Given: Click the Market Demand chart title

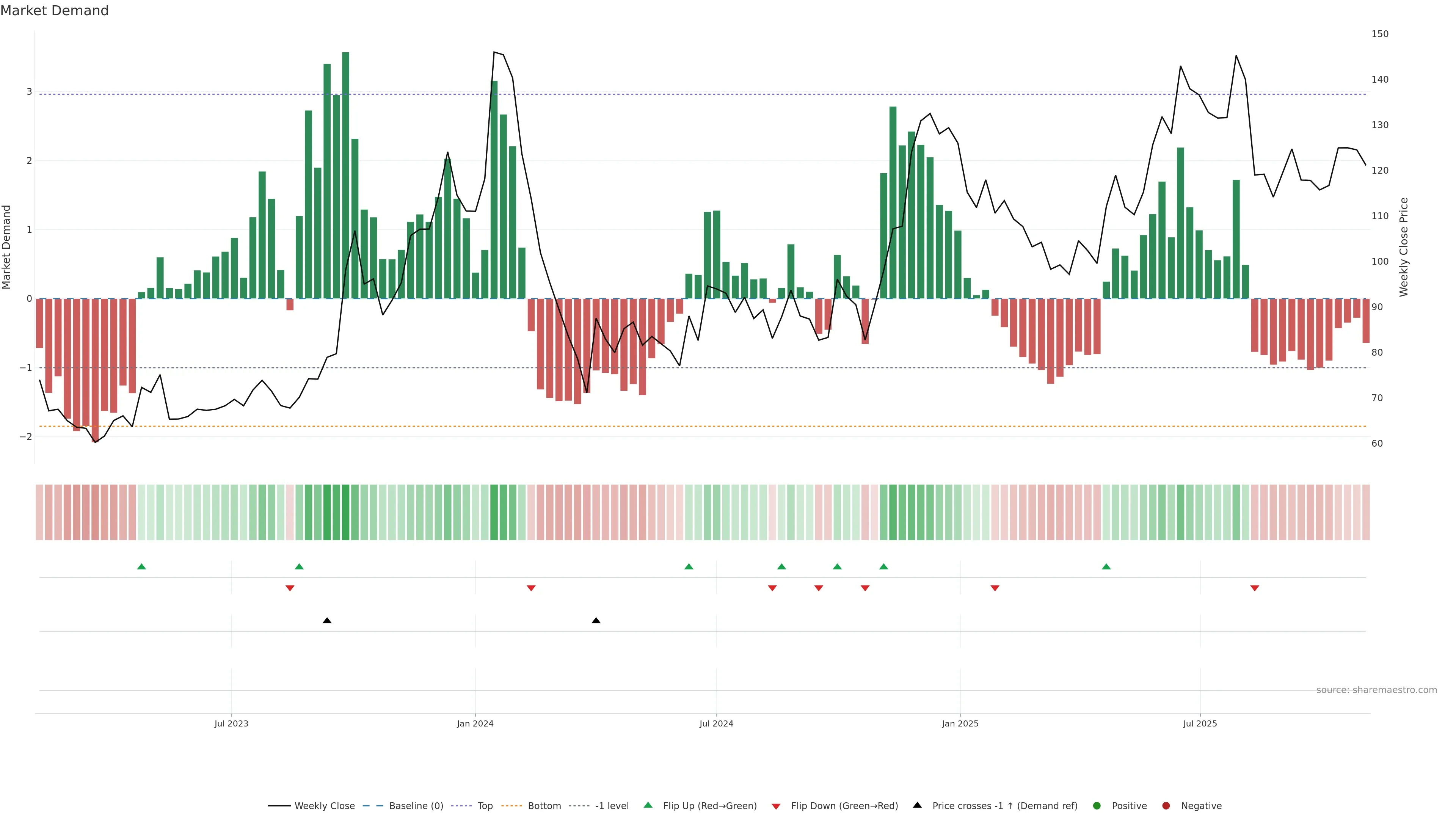Looking at the screenshot, I should pos(54,11).
